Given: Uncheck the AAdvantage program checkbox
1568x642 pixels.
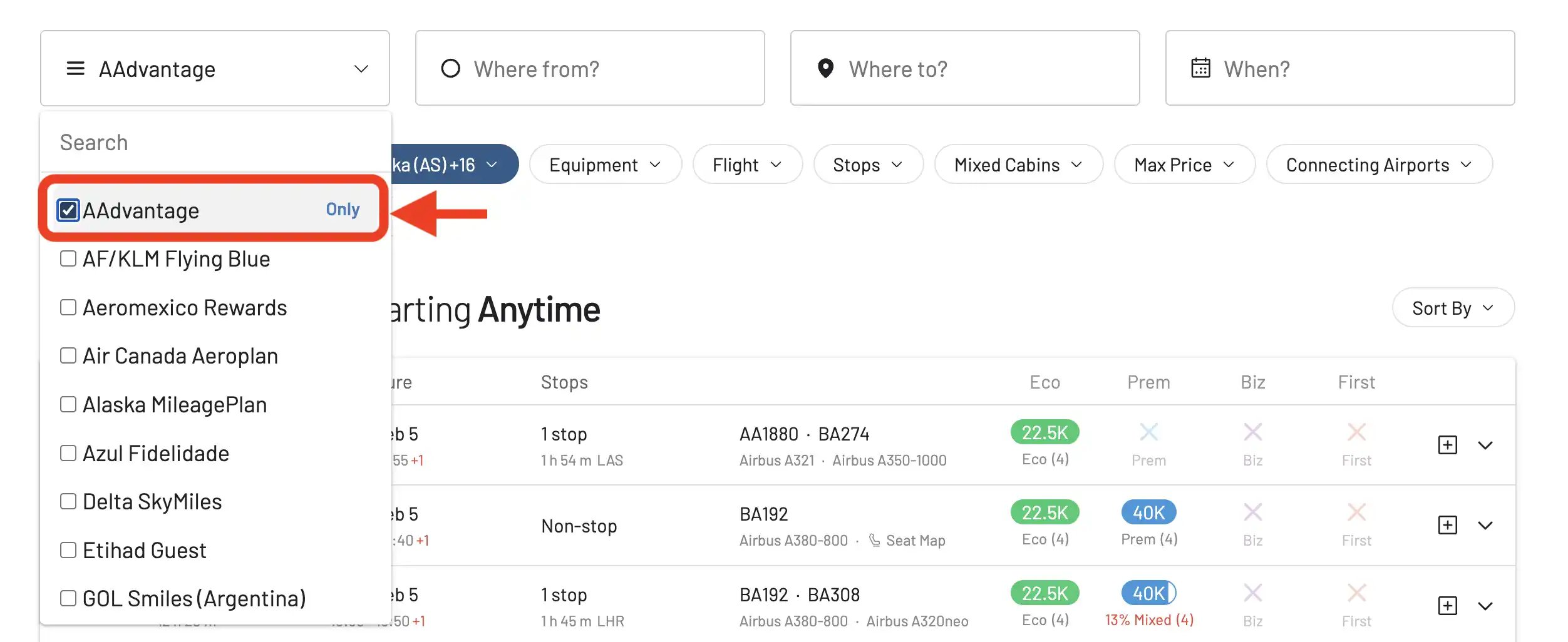Looking at the screenshot, I should click(x=68, y=210).
